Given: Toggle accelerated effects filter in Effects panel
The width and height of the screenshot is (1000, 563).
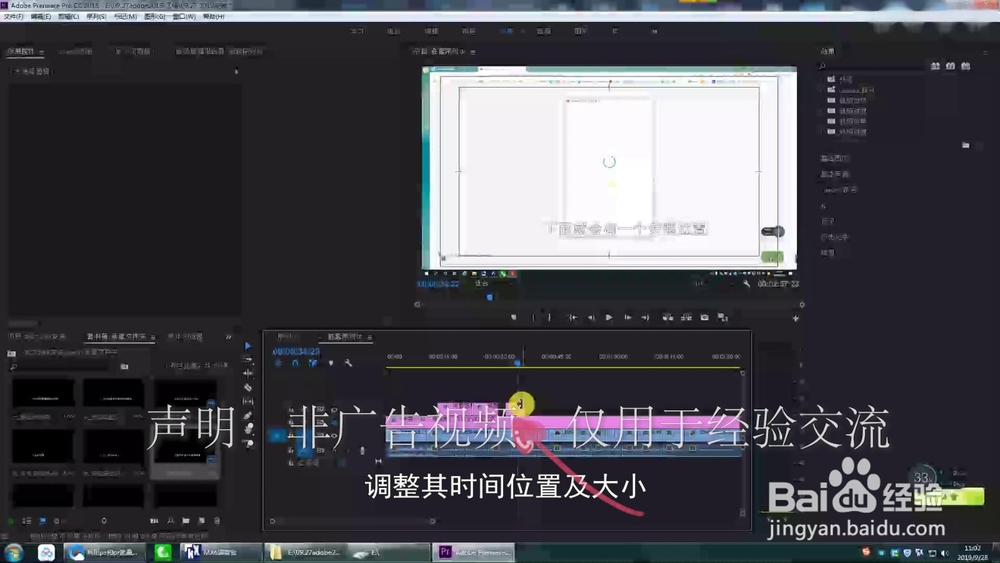Looking at the screenshot, I should point(935,66).
